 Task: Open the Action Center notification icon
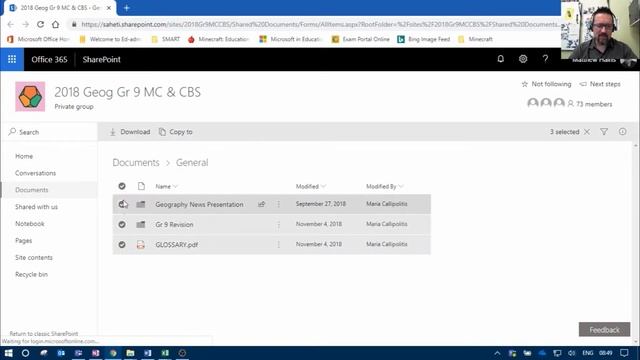[x=624, y=353]
